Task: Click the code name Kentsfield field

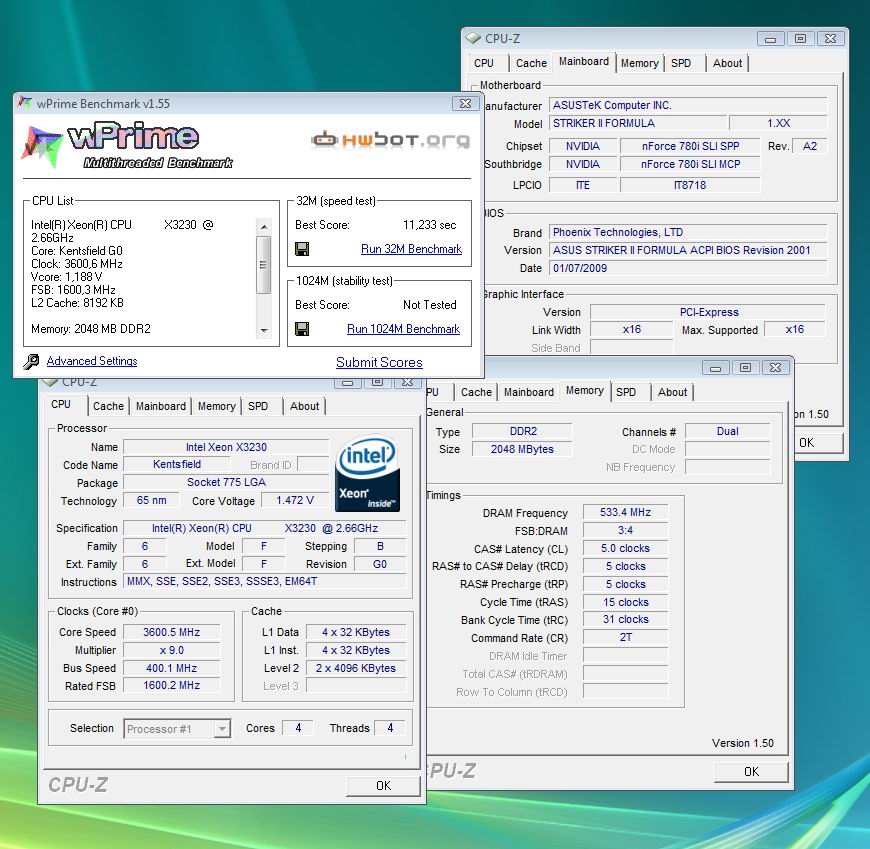Action: point(176,464)
